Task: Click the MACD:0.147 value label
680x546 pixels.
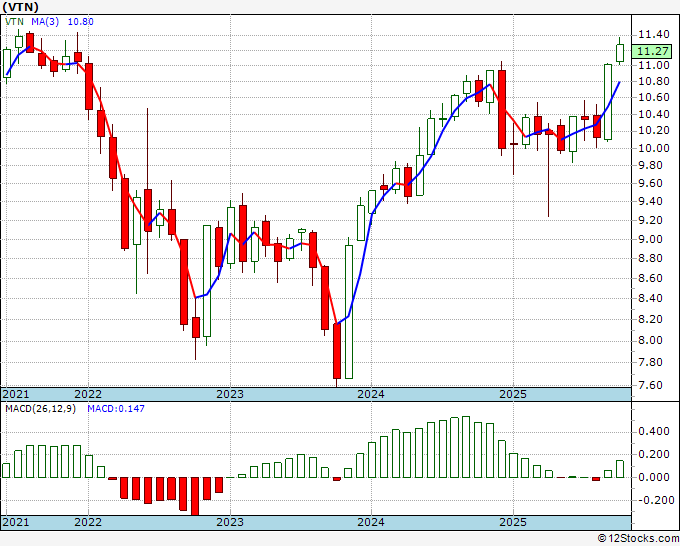Action: [116, 409]
